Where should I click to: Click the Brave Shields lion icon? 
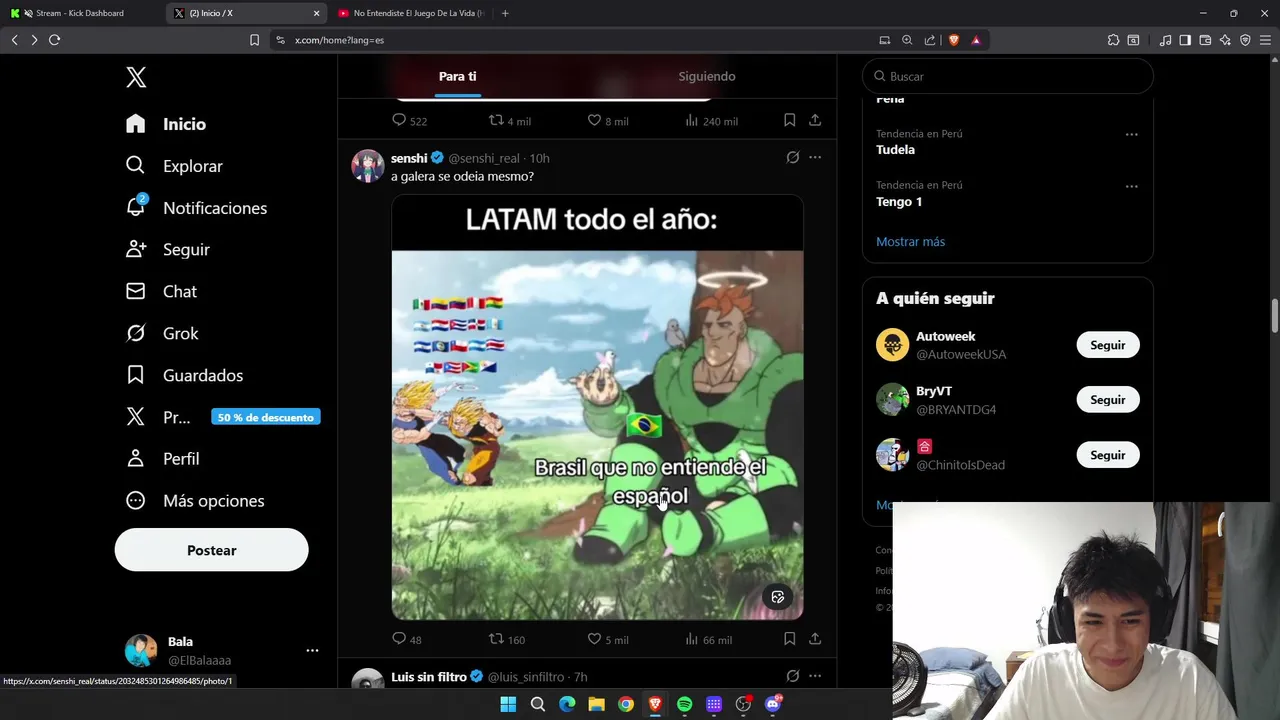[954, 40]
